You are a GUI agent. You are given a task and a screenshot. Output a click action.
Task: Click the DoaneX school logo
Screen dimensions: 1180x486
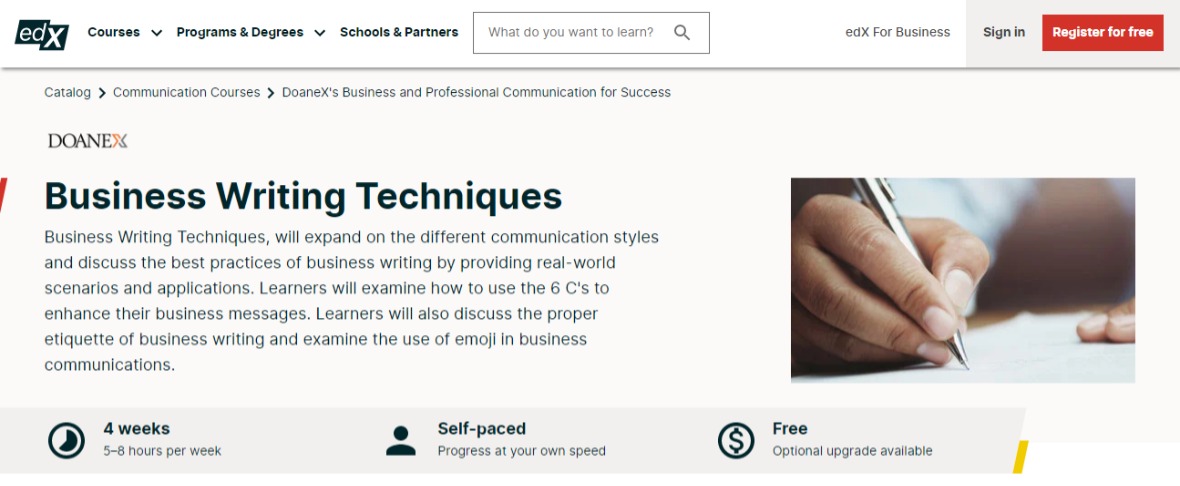click(x=87, y=141)
